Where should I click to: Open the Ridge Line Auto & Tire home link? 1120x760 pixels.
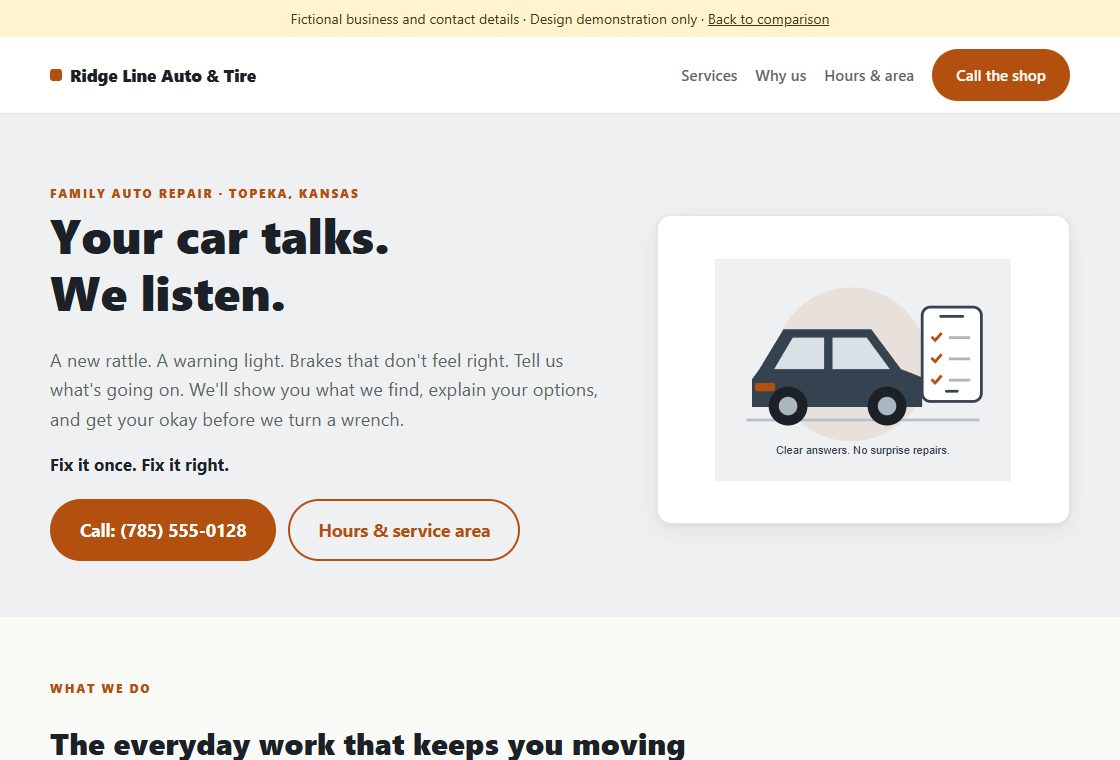[x=153, y=76]
